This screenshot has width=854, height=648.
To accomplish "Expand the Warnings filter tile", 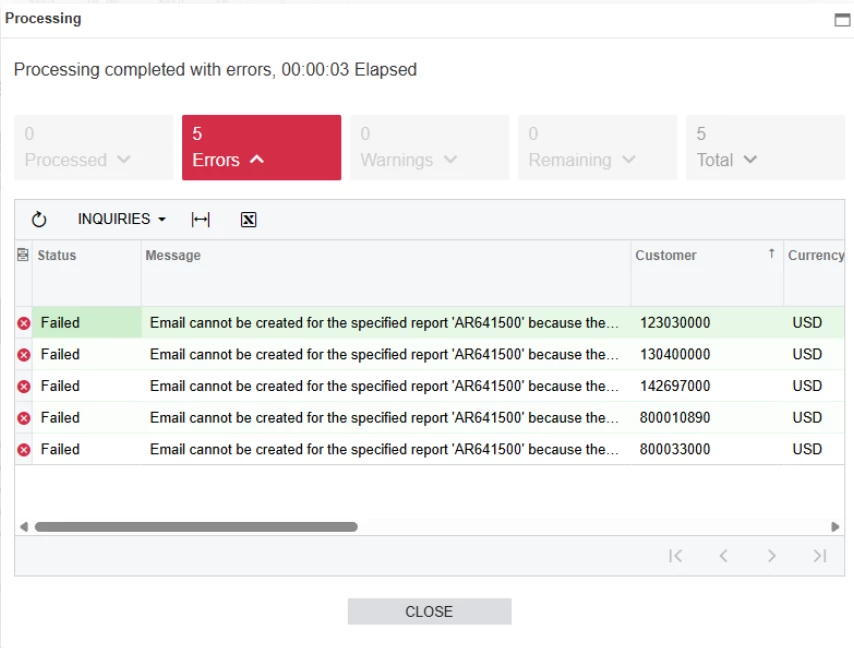I will [x=429, y=147].
